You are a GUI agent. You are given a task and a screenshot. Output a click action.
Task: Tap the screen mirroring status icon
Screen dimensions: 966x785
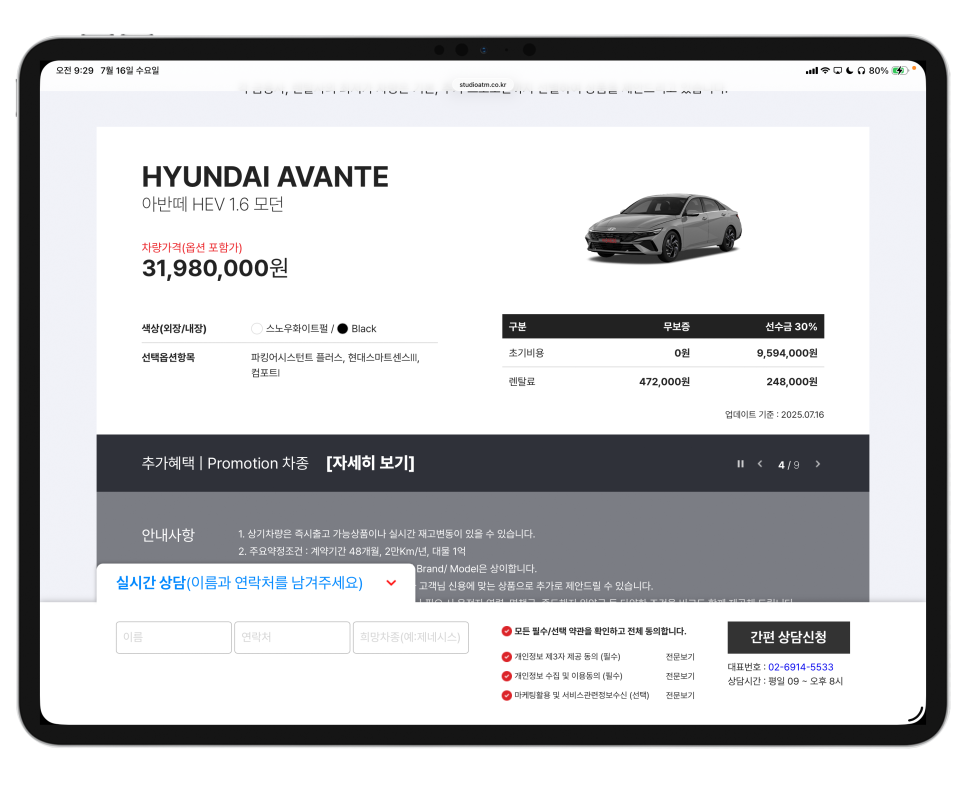[837, 71]
